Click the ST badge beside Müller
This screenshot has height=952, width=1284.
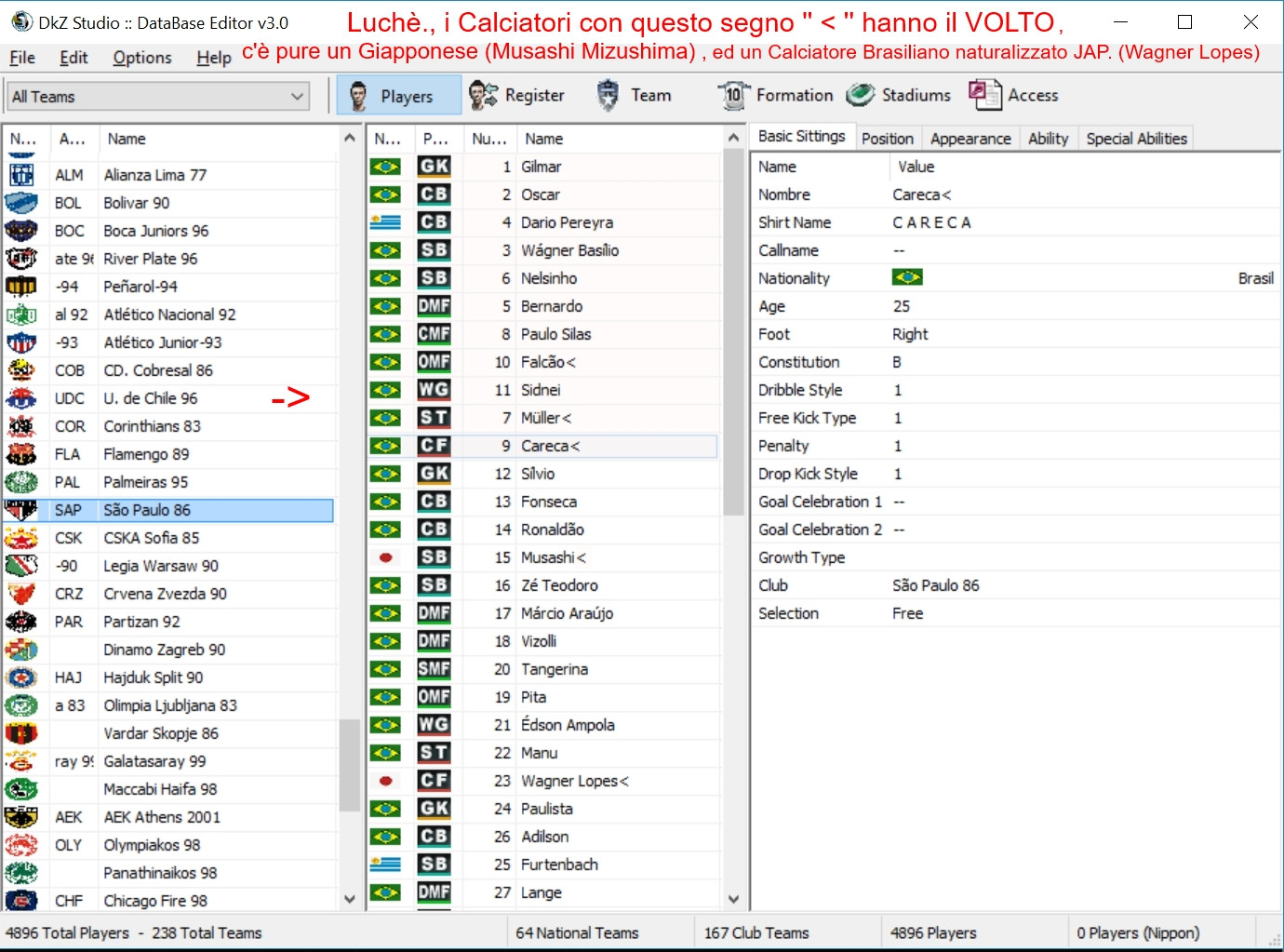coord(434,418)
